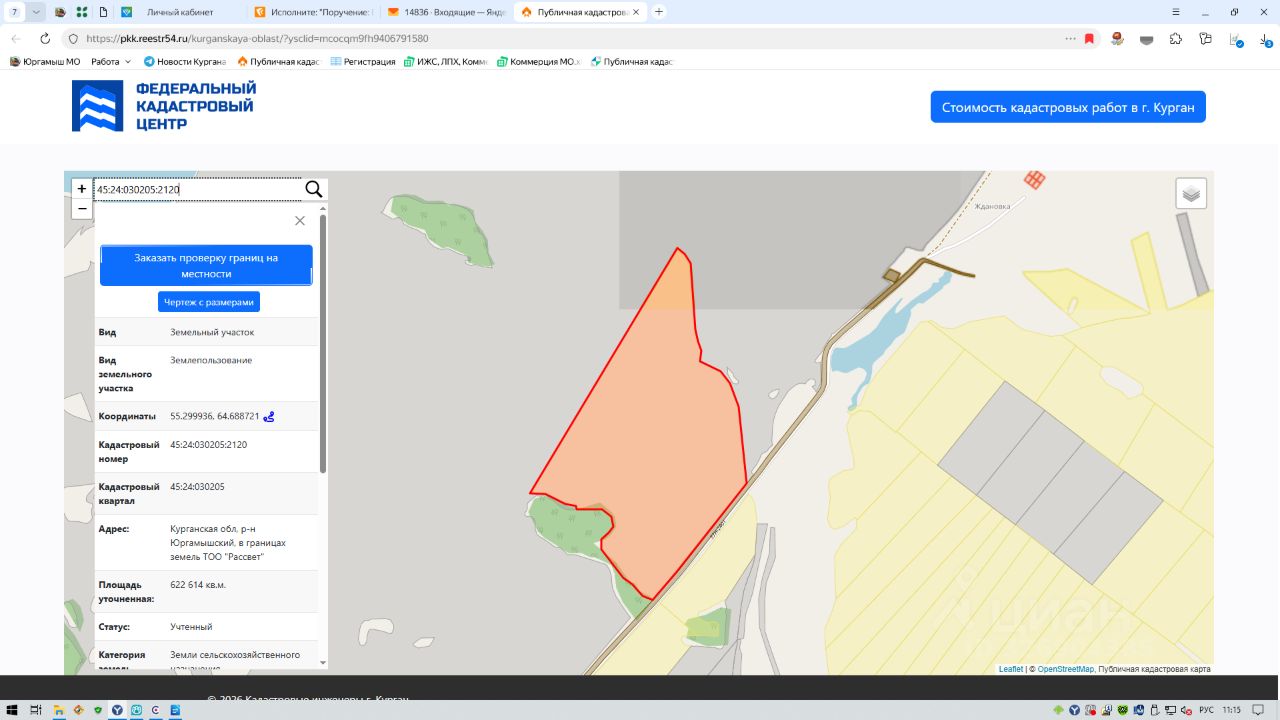
Task: Open the browser extensions puzzle icon
Action: (x=1176, y=38)
